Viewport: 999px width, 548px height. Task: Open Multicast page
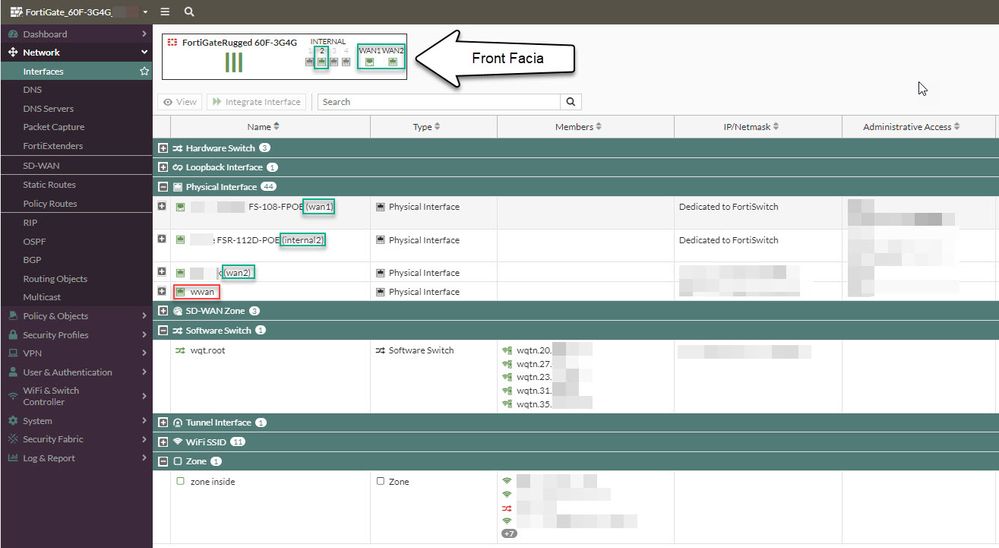(42, 298)
